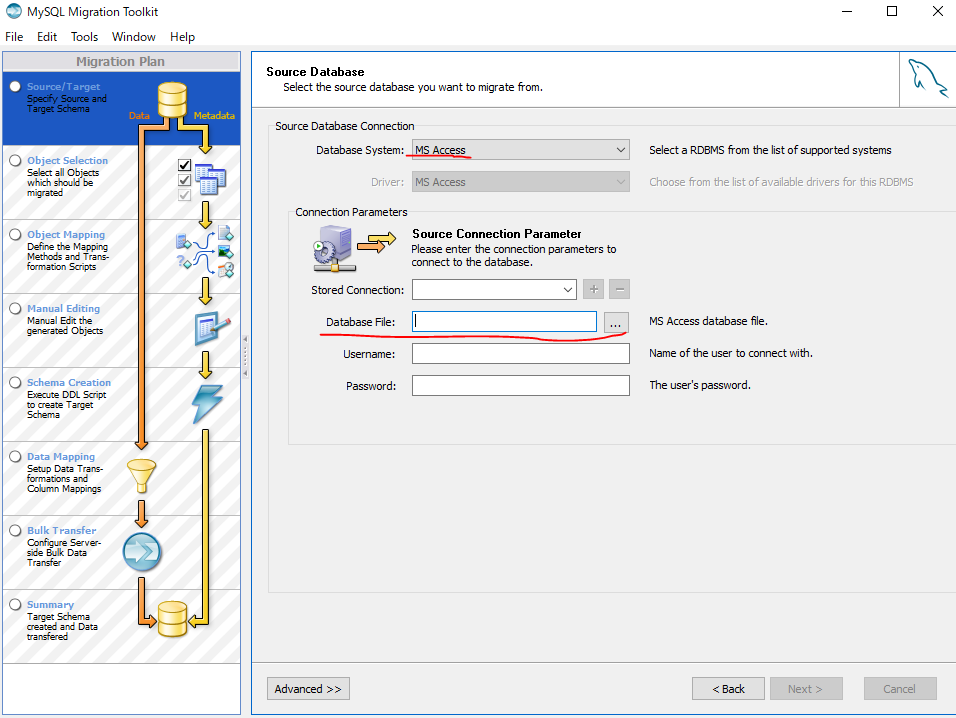The width and height of the screenshot is (956, 718).
Task: Select the Summary step radio button
Action: (x=15, y=604)
